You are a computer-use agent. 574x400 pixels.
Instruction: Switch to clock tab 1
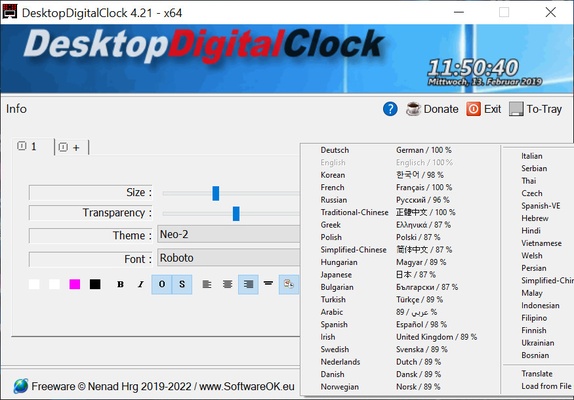click(34, 147)
